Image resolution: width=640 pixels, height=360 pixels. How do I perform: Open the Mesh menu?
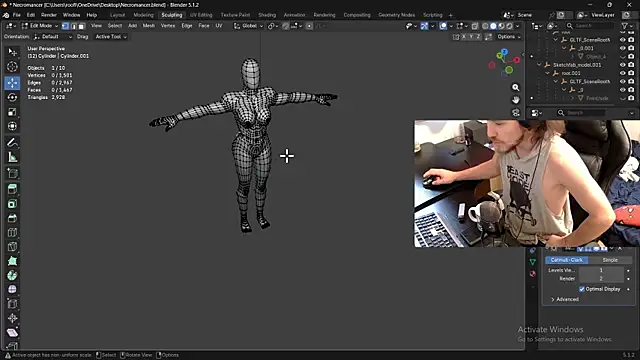149,26
